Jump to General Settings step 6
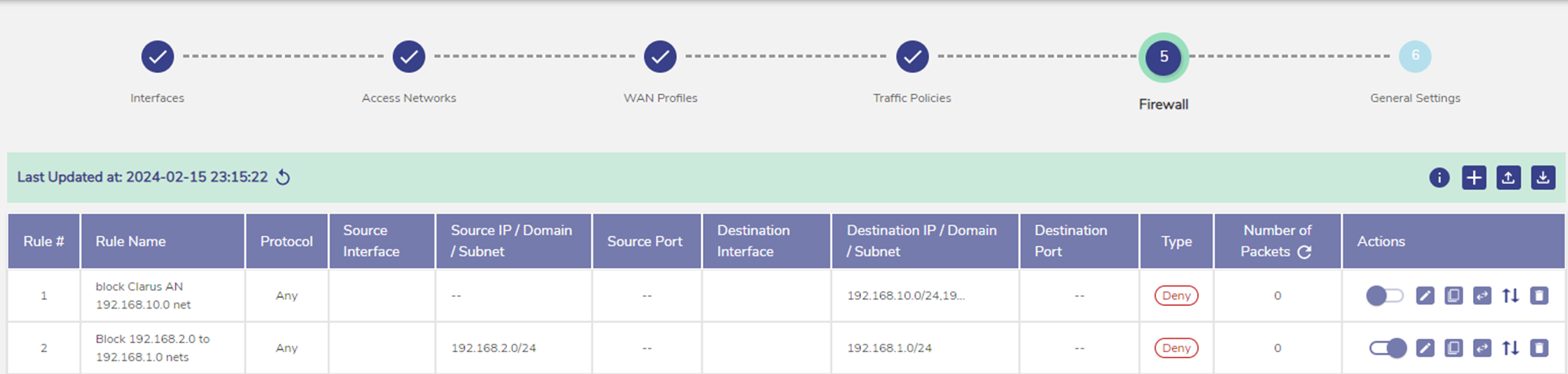 (1415, 57)
